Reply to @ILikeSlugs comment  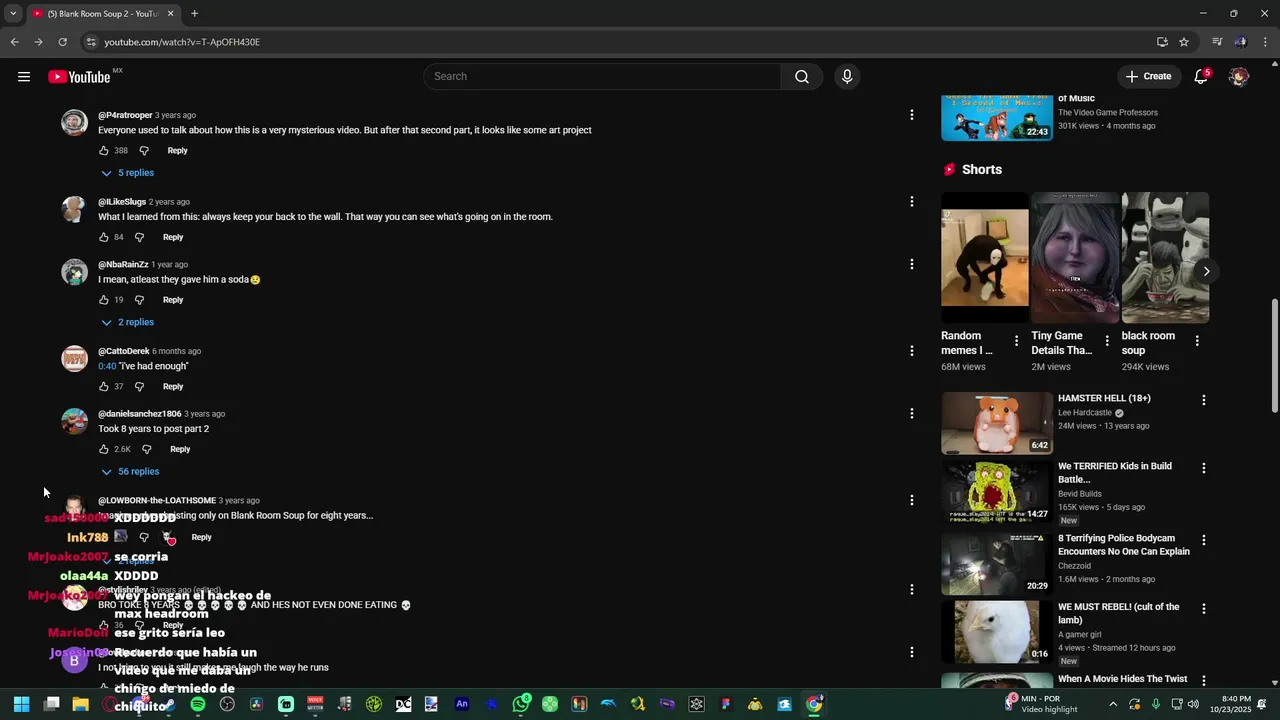173,238
